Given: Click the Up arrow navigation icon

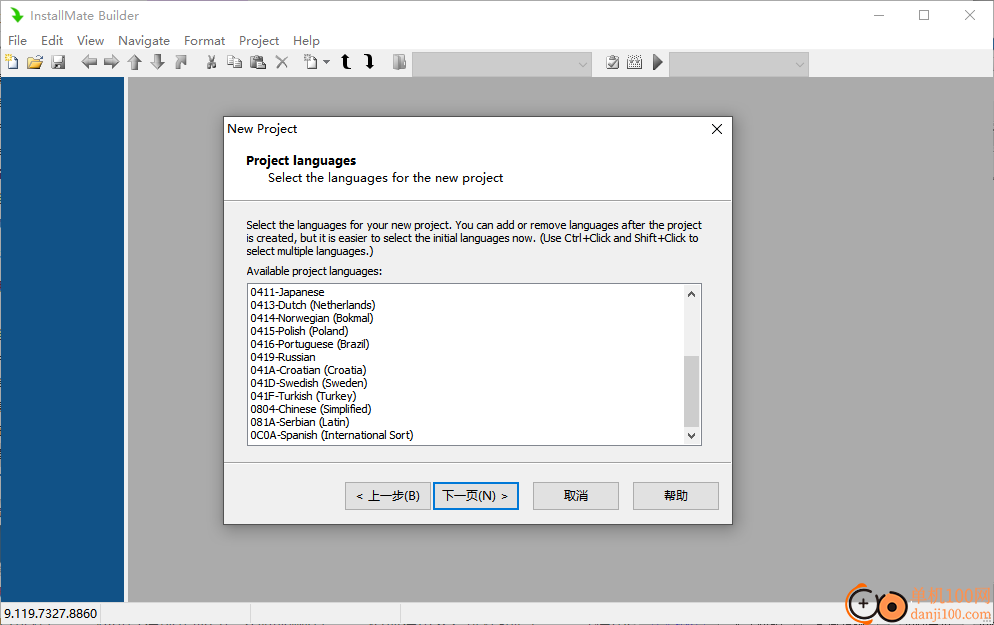Looking at the screenshot, I should [134, 62].
